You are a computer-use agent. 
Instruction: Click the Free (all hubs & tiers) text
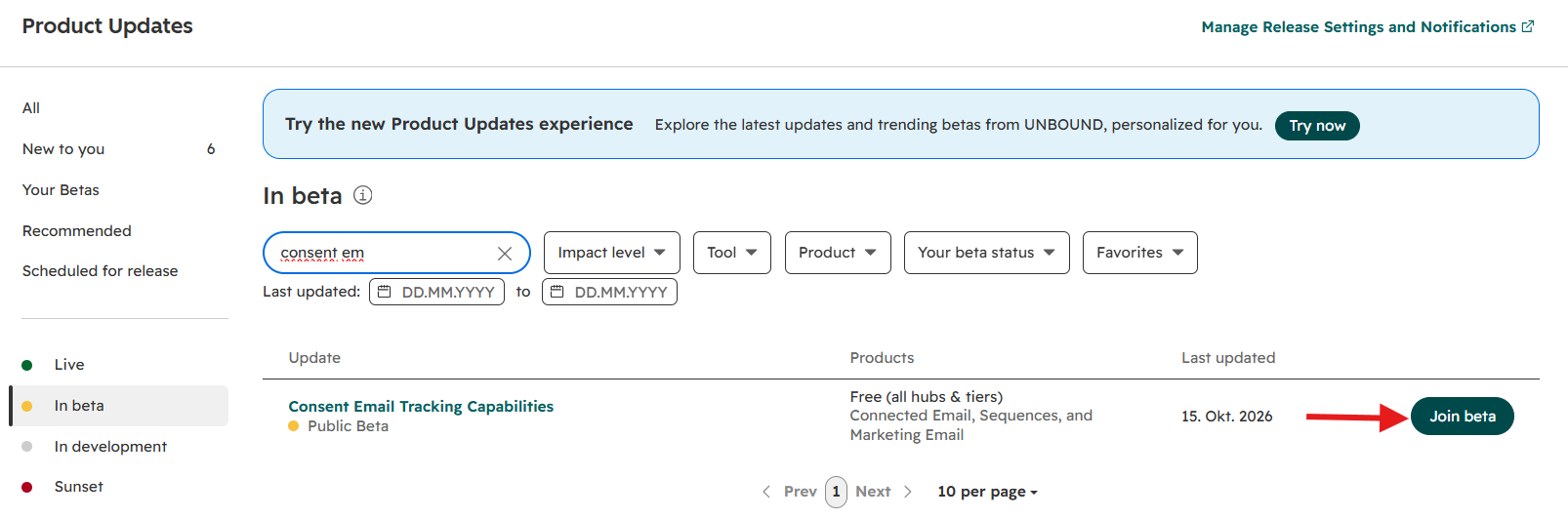[927, 397]
